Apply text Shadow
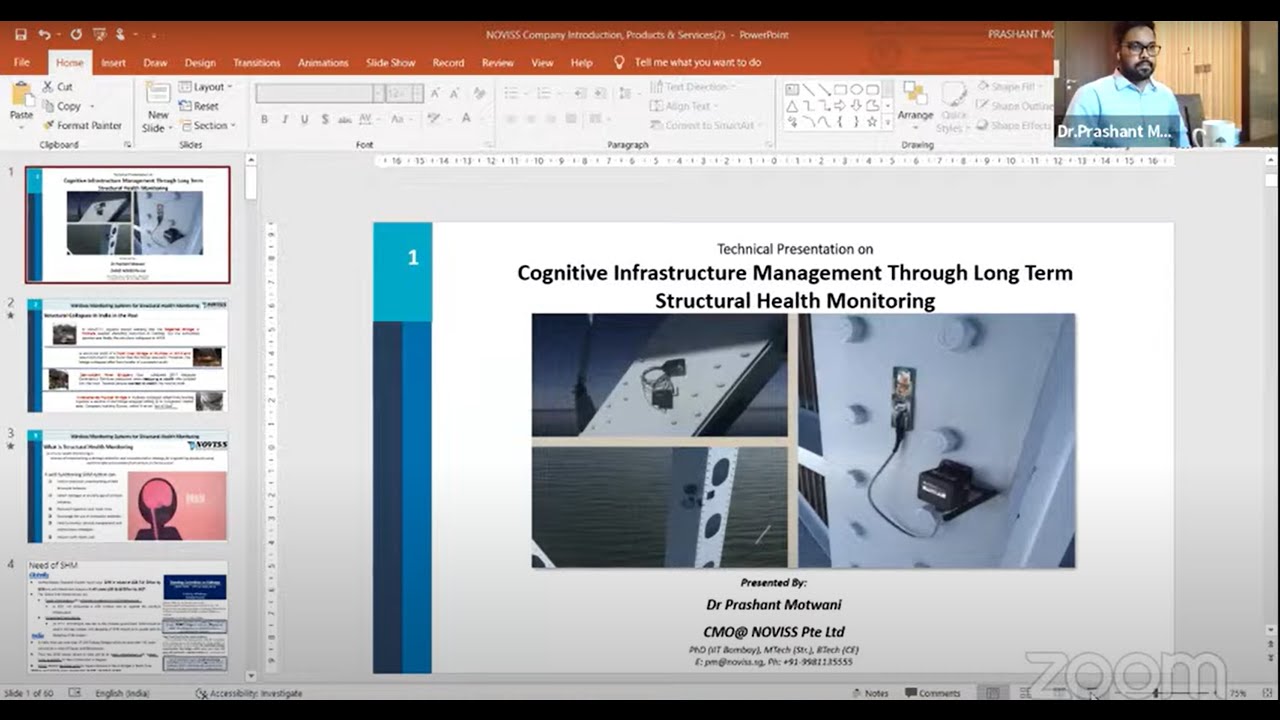The height and width of the screenshot is (720, 1280). pos(325,119)
